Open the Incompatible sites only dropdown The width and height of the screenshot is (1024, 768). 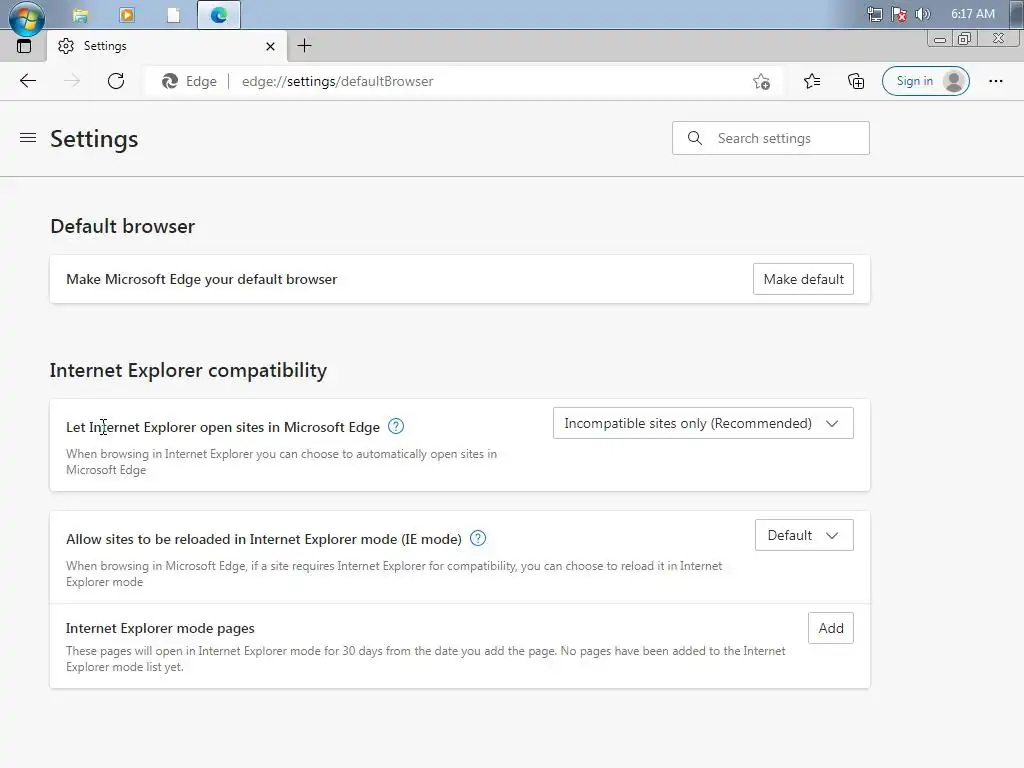pos(703,423)
